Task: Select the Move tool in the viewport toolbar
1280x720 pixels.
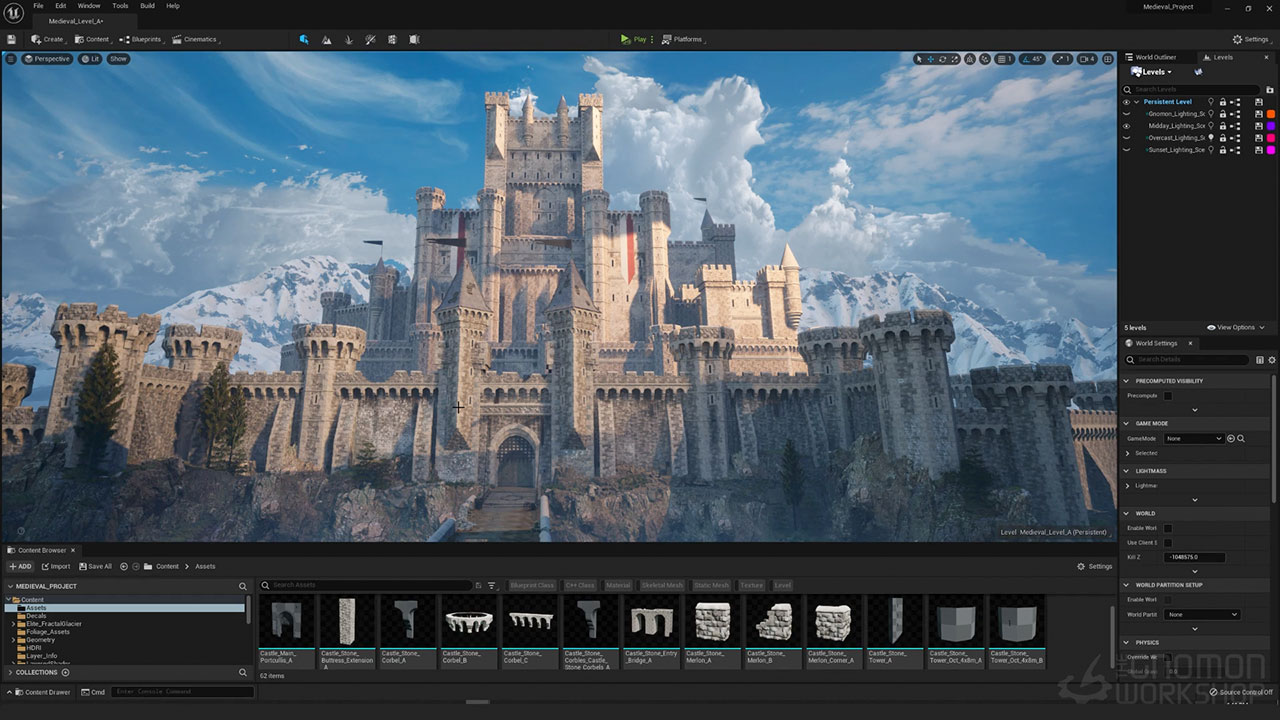Action: pyautogui.click(x=930, y=59)
